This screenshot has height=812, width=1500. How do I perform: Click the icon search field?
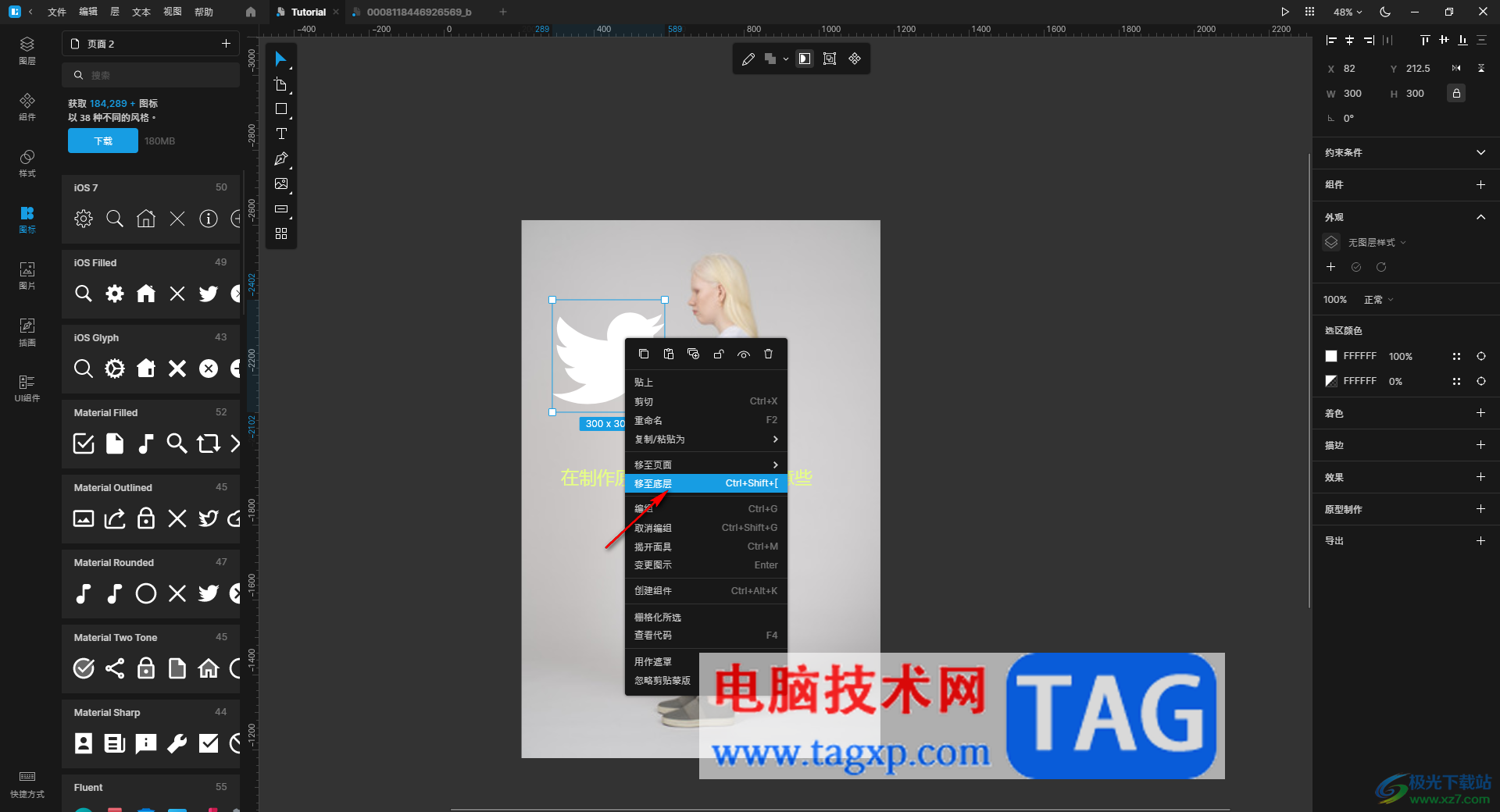(x=151, y=76)
